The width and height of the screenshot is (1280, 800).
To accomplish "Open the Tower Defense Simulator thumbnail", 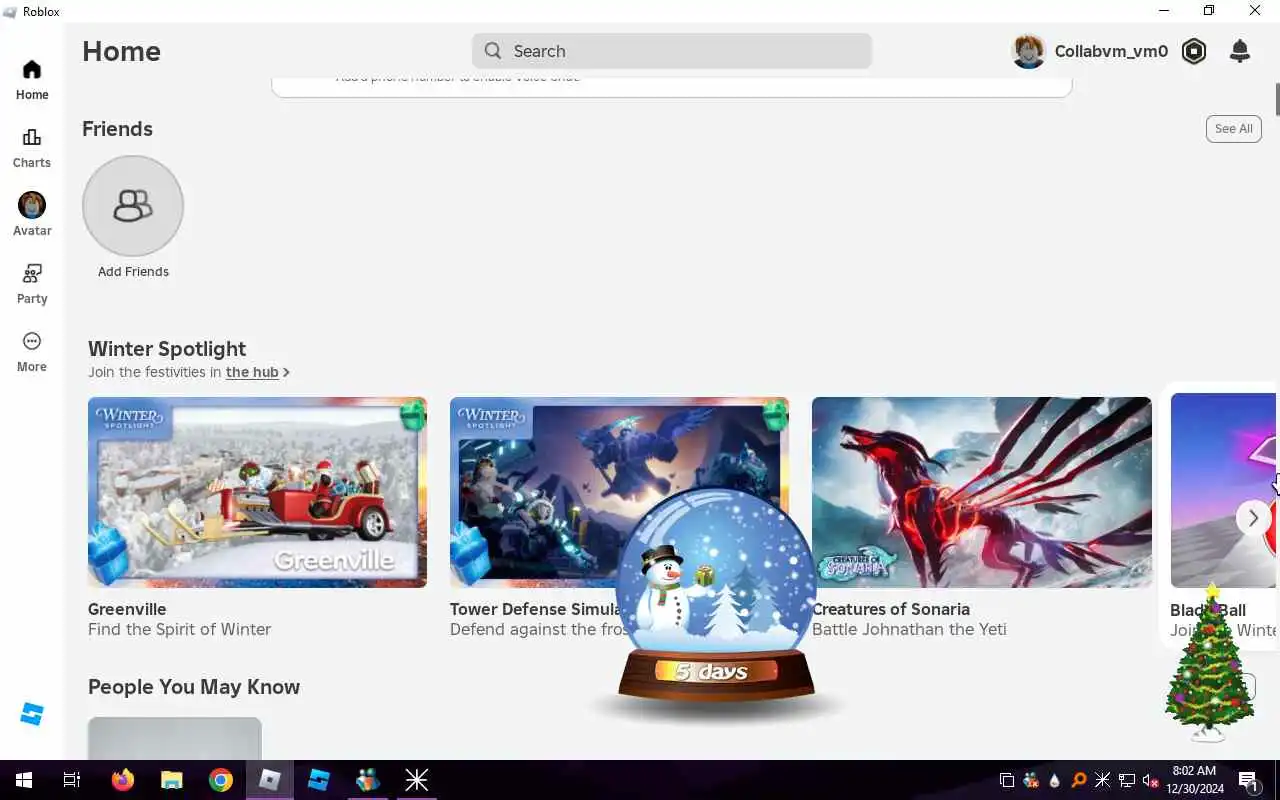I will 619,492.
